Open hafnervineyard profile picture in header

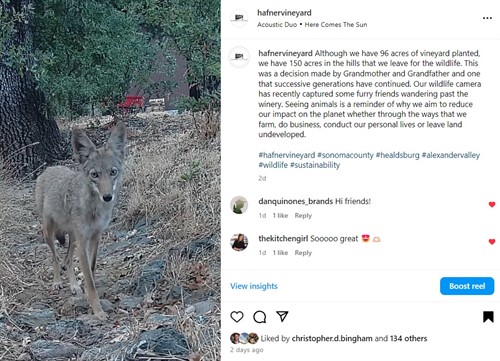coord(239,18)
